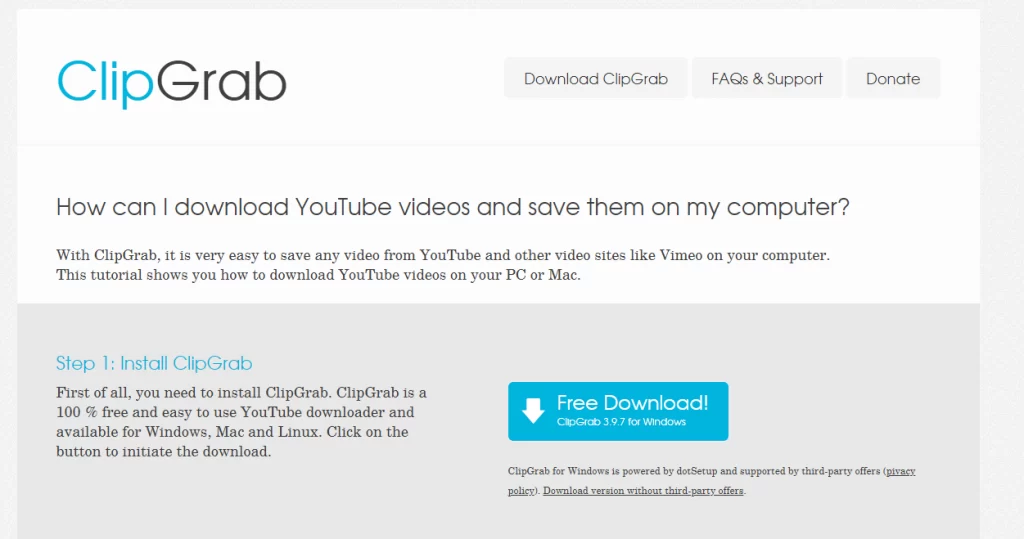Click the dark "Grab" part of the logo

[x=221, y=82]
